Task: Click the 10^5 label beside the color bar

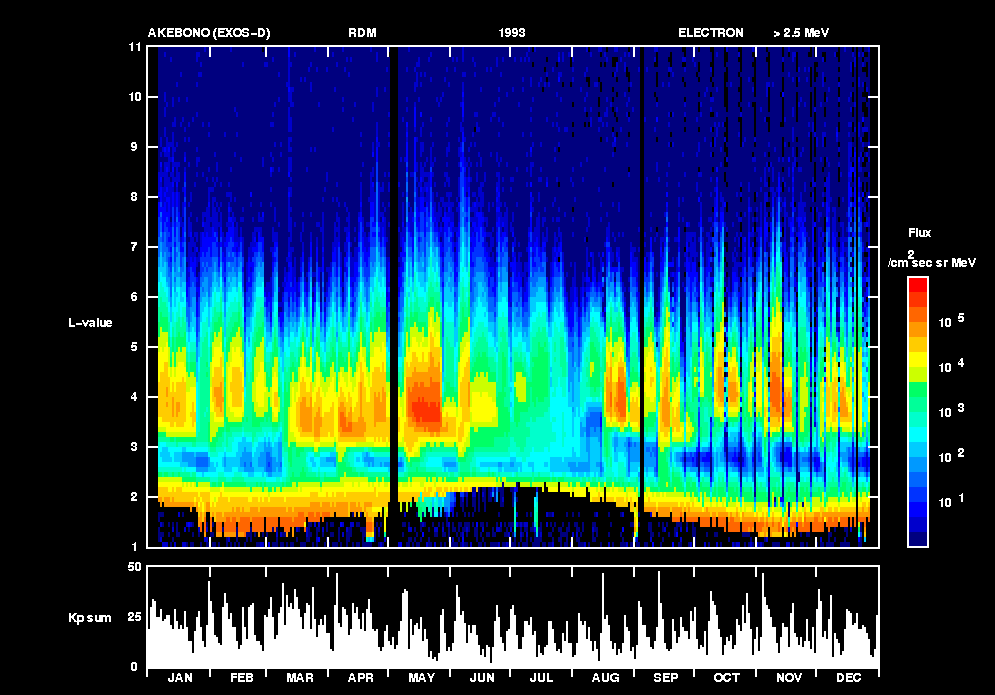Action: pyautogui.click(x=951, y=322)
